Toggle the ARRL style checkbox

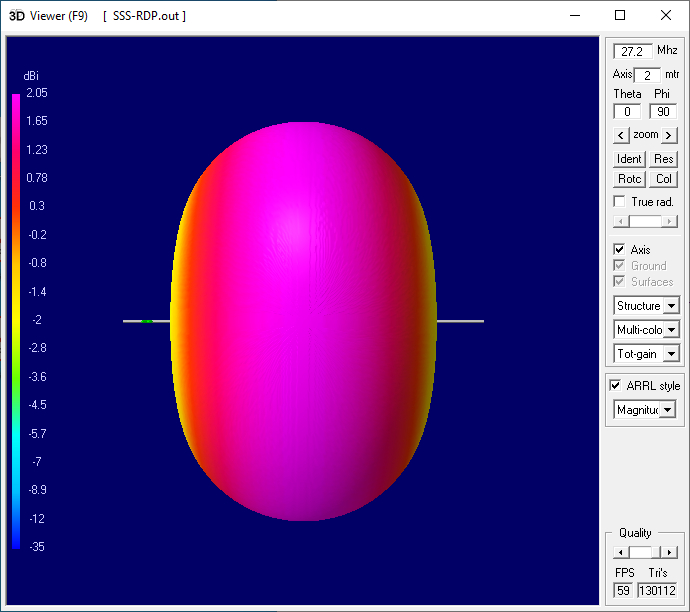point(616,386)
